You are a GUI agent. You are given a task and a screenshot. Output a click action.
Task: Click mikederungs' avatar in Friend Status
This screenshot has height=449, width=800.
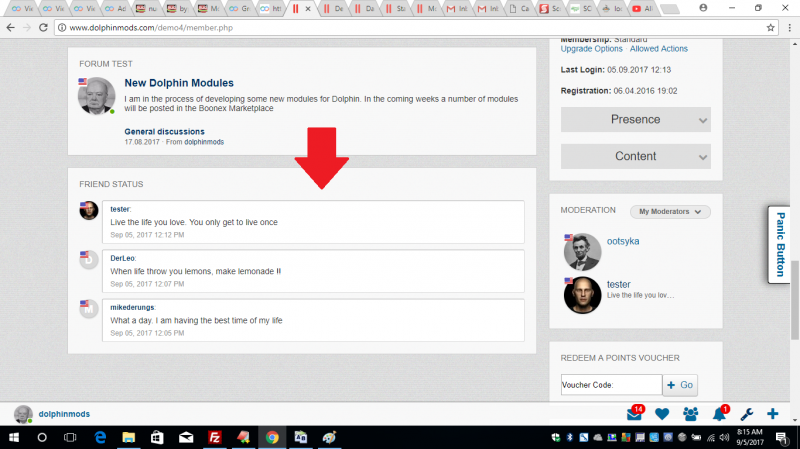[x=89, y=308]
